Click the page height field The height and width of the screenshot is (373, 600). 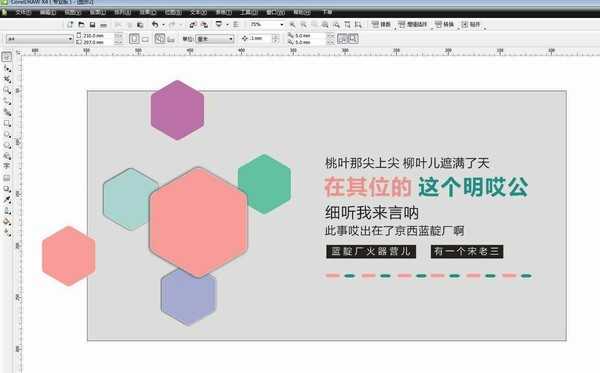pos(98,42)
